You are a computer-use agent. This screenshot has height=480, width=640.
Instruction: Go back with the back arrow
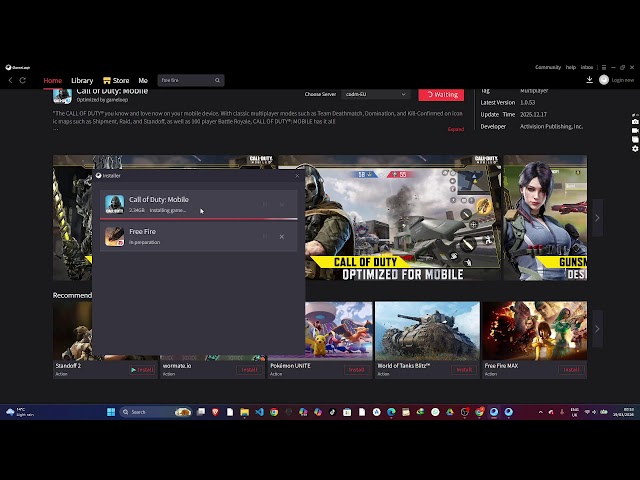(11, 80)
